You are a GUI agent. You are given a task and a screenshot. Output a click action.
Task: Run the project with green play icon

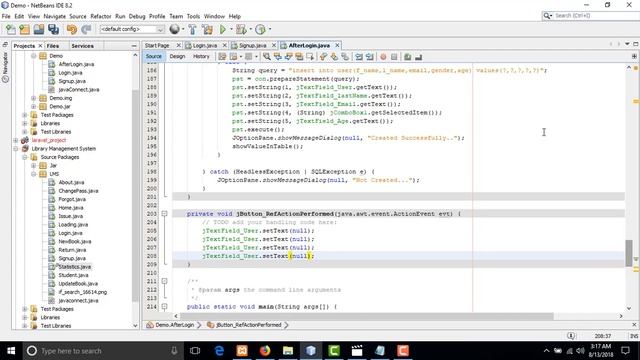(223, 29)
